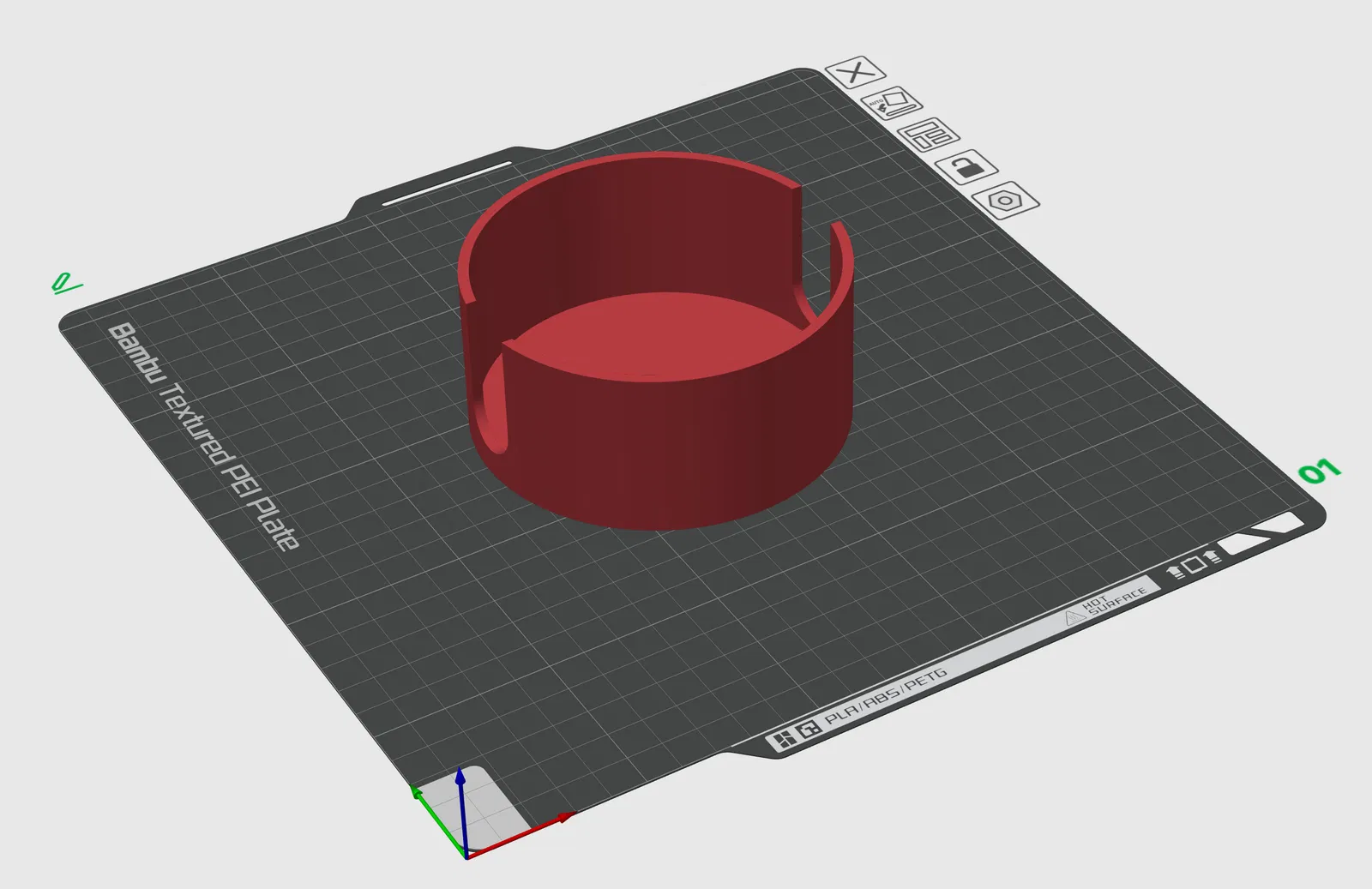Click the Bambu Textured PEI Plate label
Viewport: 1372px width, 889px height.
click(x=204, y=437)
